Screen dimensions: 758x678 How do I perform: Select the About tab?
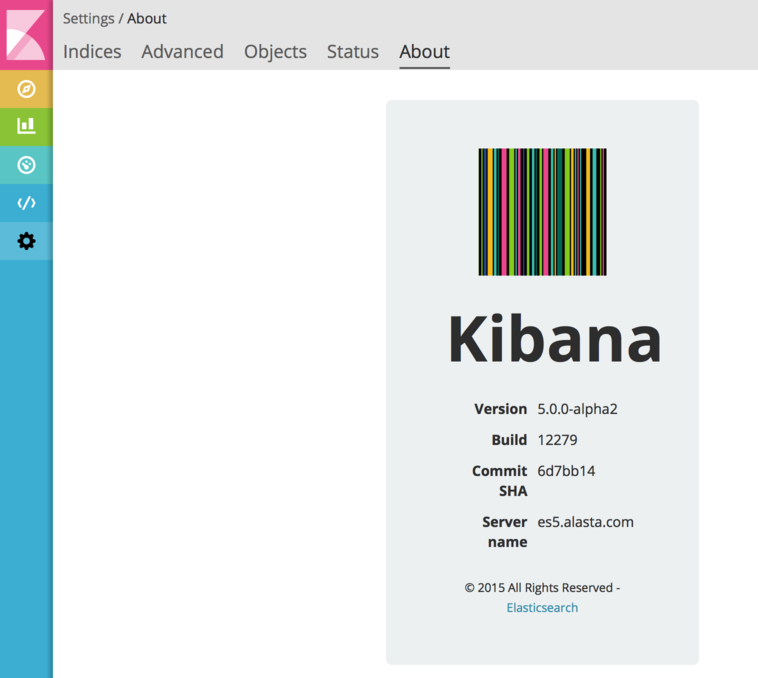424,52
